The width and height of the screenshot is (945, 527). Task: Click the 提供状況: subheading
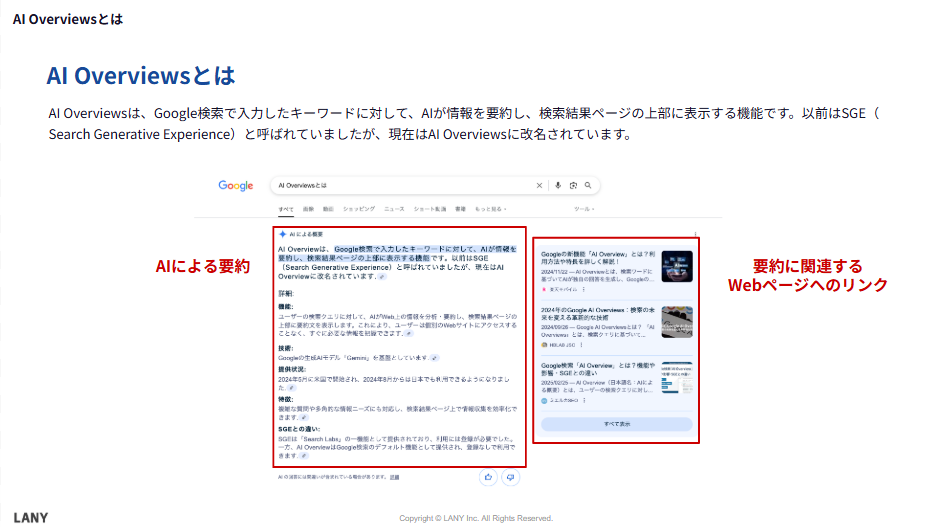point(292,369)
